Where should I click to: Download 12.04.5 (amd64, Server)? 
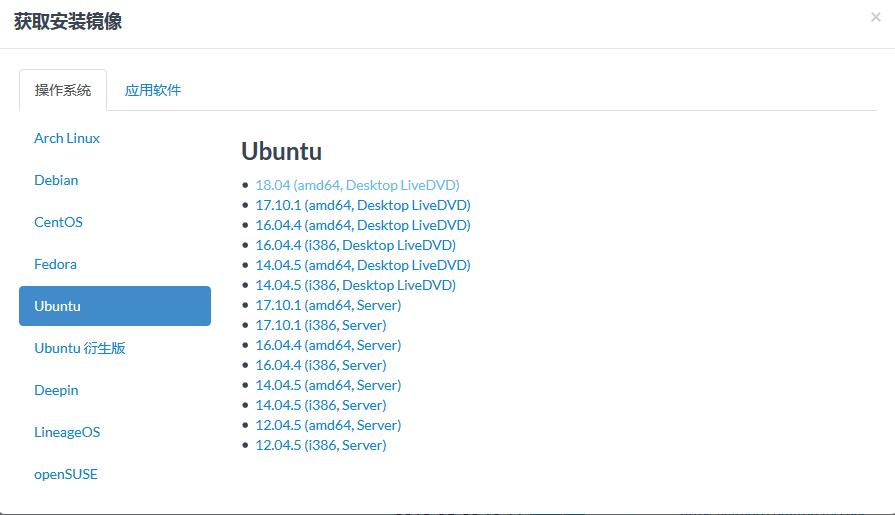coord(328,425)
